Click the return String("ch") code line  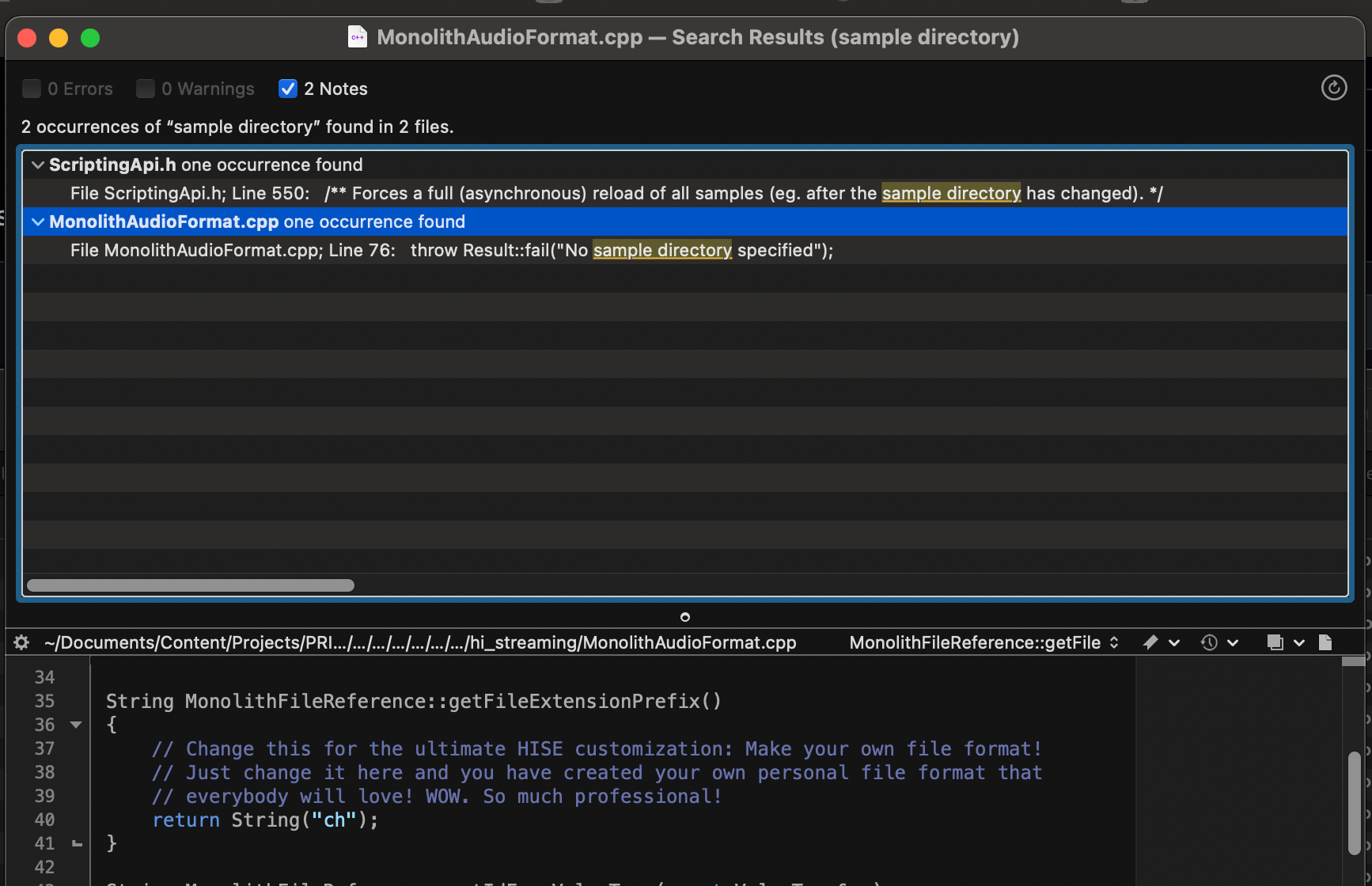[x=266, y=820]
